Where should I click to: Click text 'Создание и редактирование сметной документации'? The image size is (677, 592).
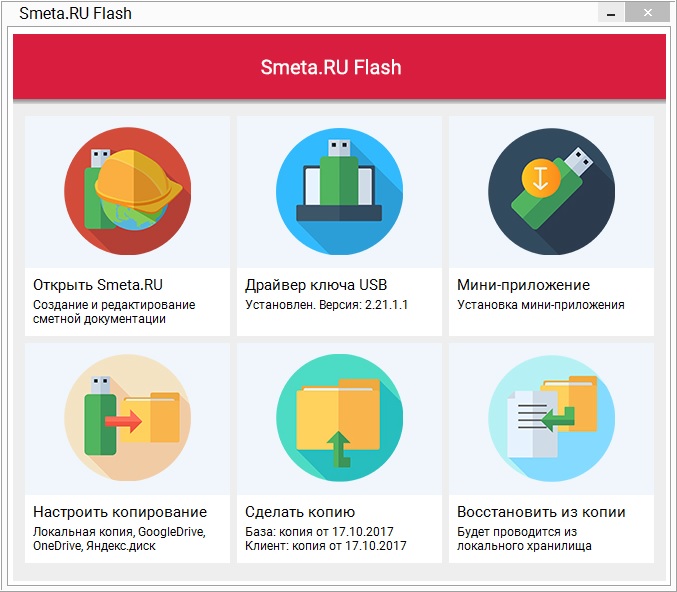pyautogui.click(x=114, y=312)
